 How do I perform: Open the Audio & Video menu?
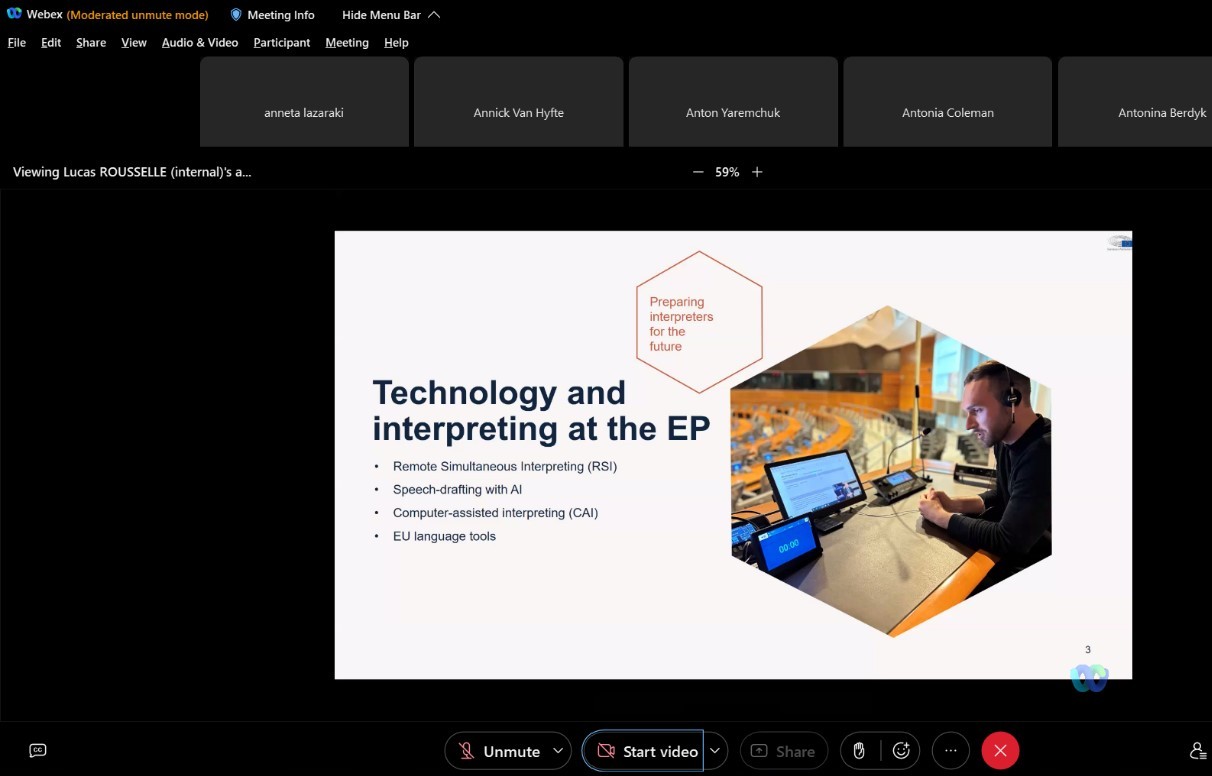(x=200, y=43)
